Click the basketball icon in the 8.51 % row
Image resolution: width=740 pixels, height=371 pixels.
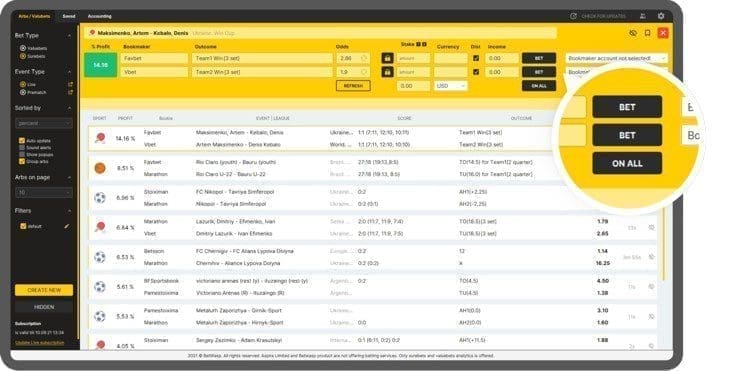coord(100,168)
